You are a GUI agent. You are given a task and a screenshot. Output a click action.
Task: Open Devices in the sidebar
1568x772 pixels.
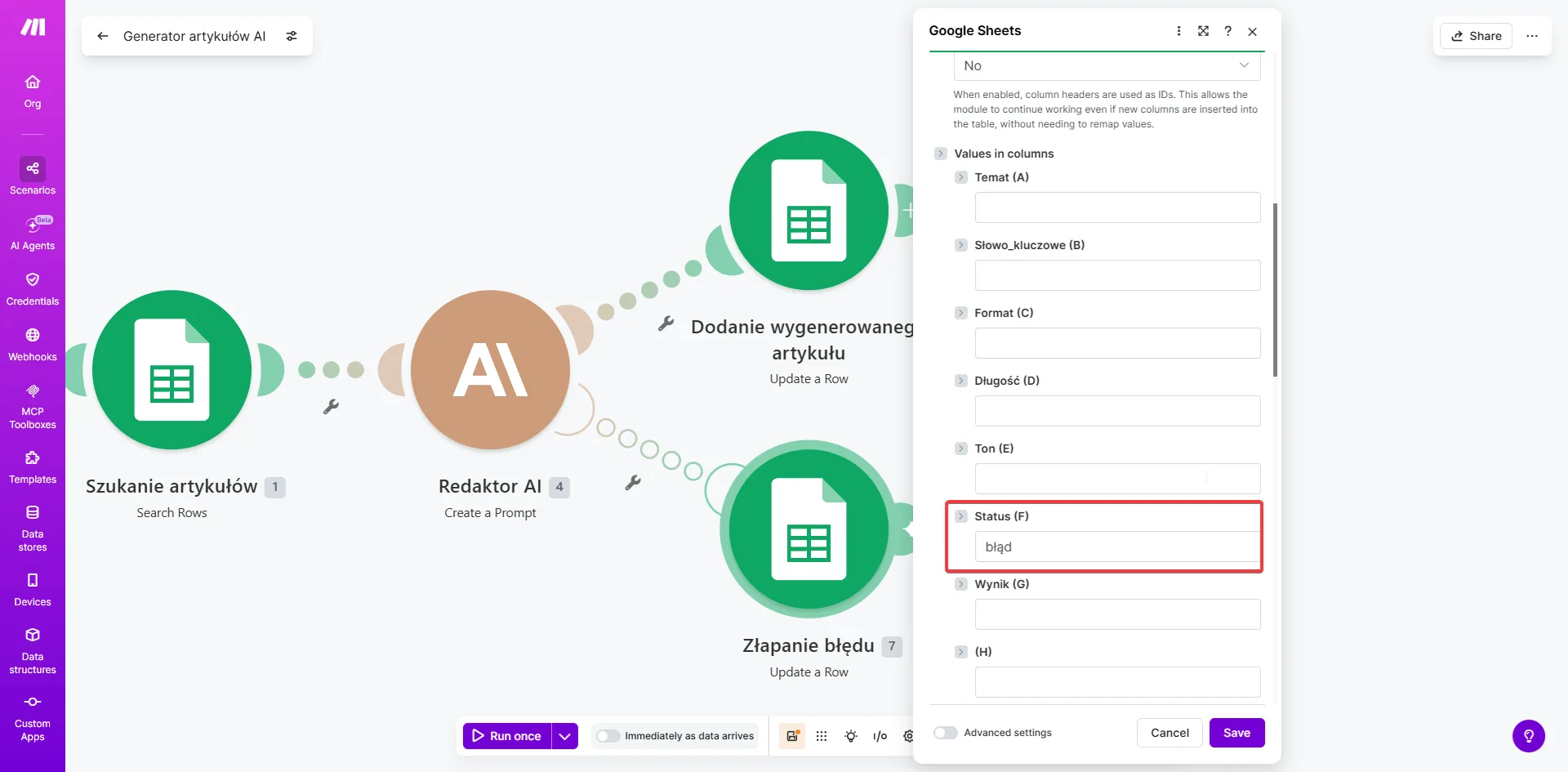[x=33, y=590]
